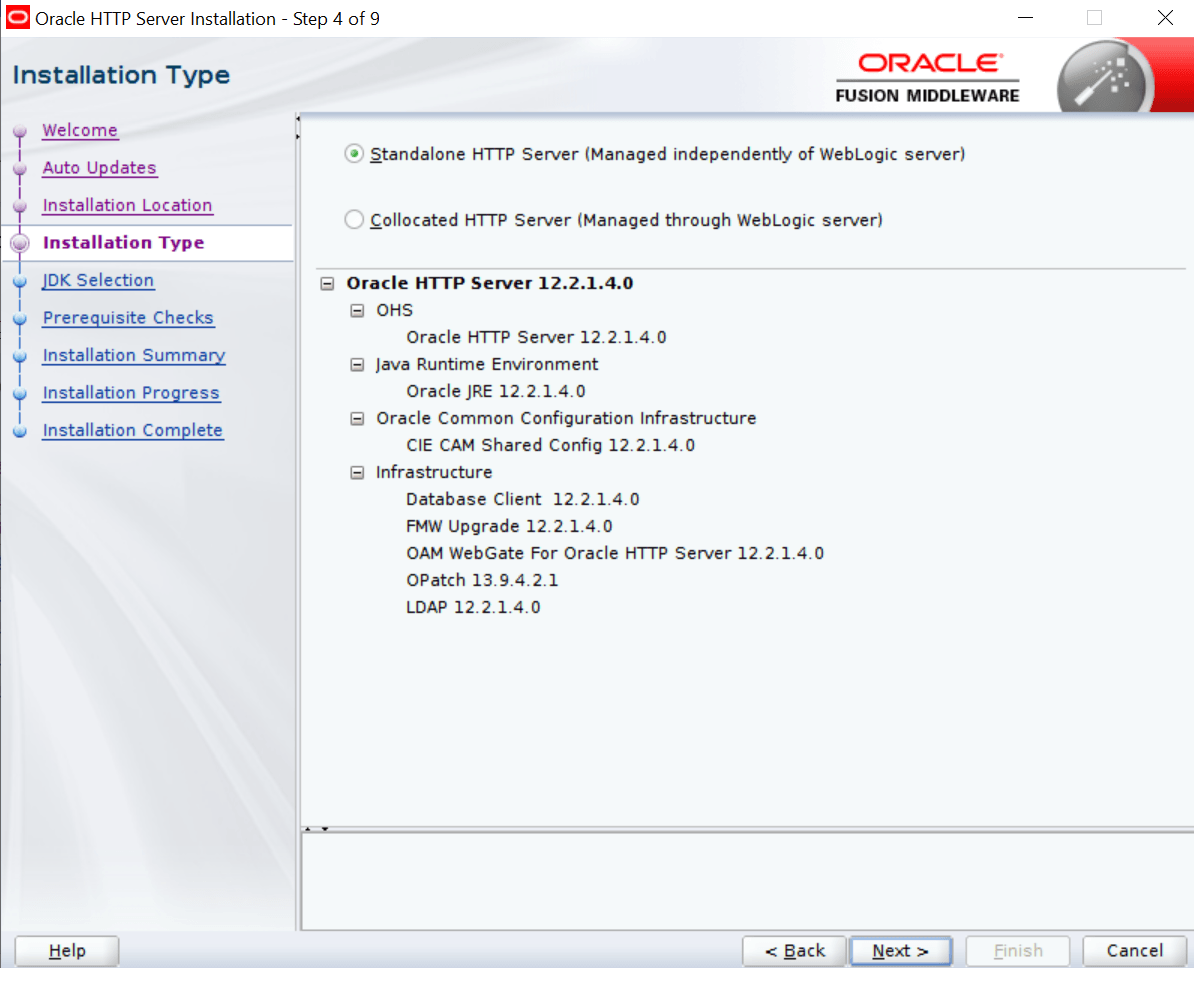Collapse the Oracle HTTP Server 12.2.1.4.0 node

327,284
